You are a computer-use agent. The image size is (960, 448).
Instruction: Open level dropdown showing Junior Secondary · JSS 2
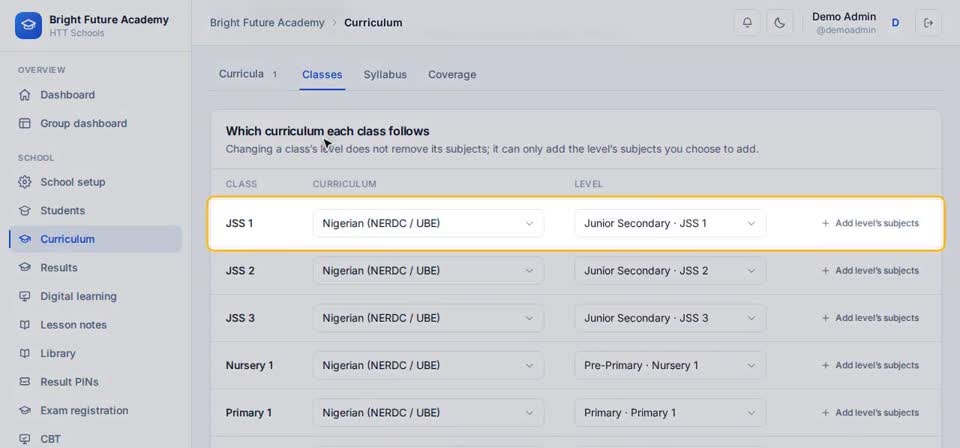pos(670,271)
